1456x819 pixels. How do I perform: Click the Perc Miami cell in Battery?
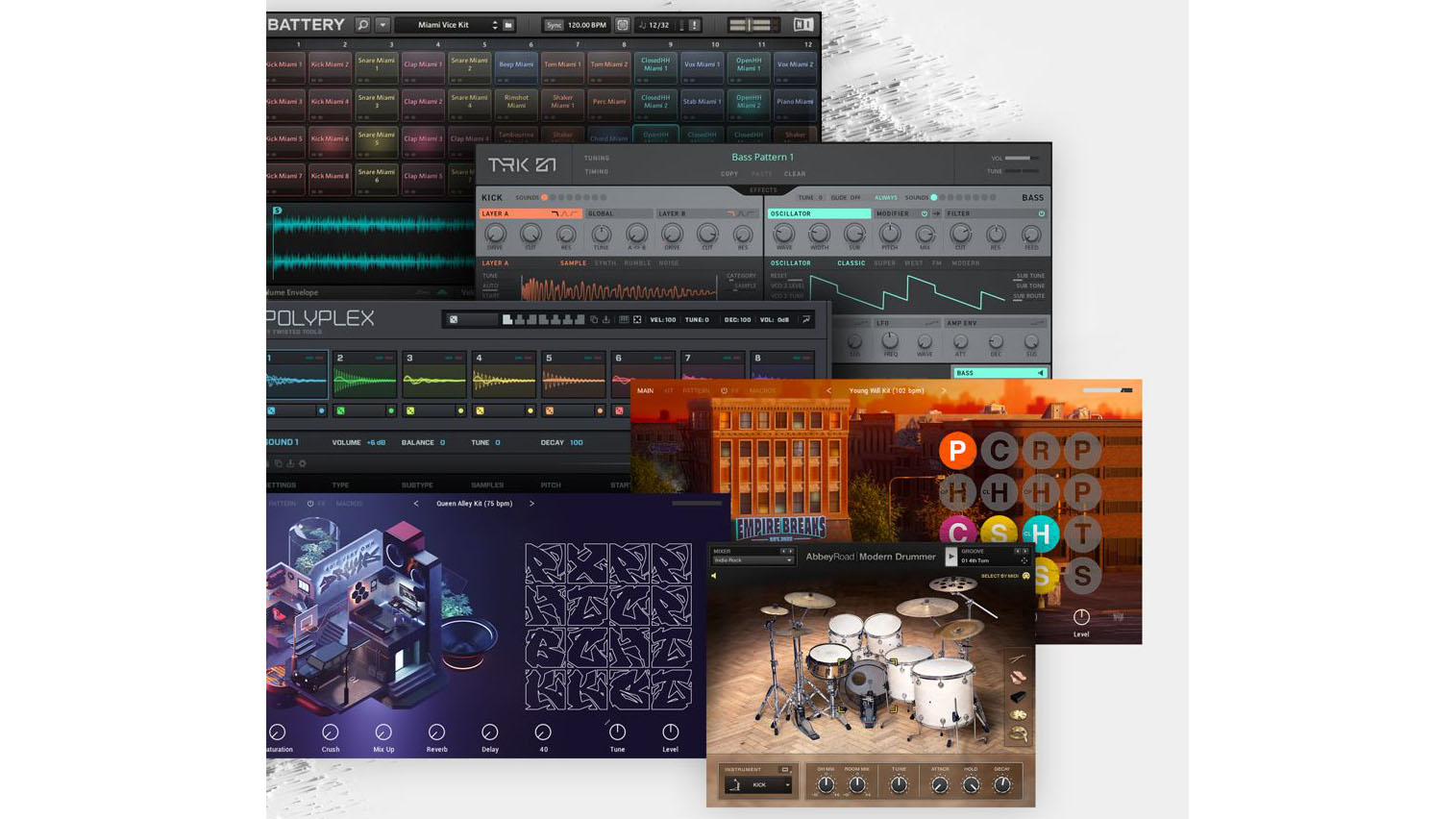[609, 104]
